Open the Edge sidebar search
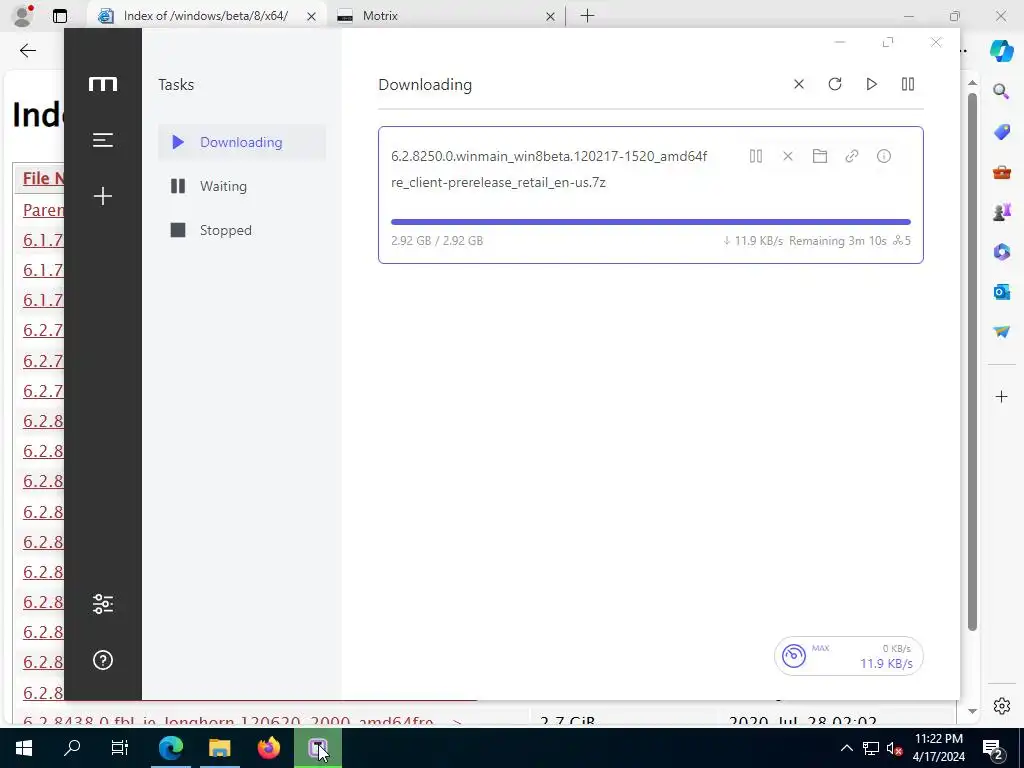 (1001, 91)
